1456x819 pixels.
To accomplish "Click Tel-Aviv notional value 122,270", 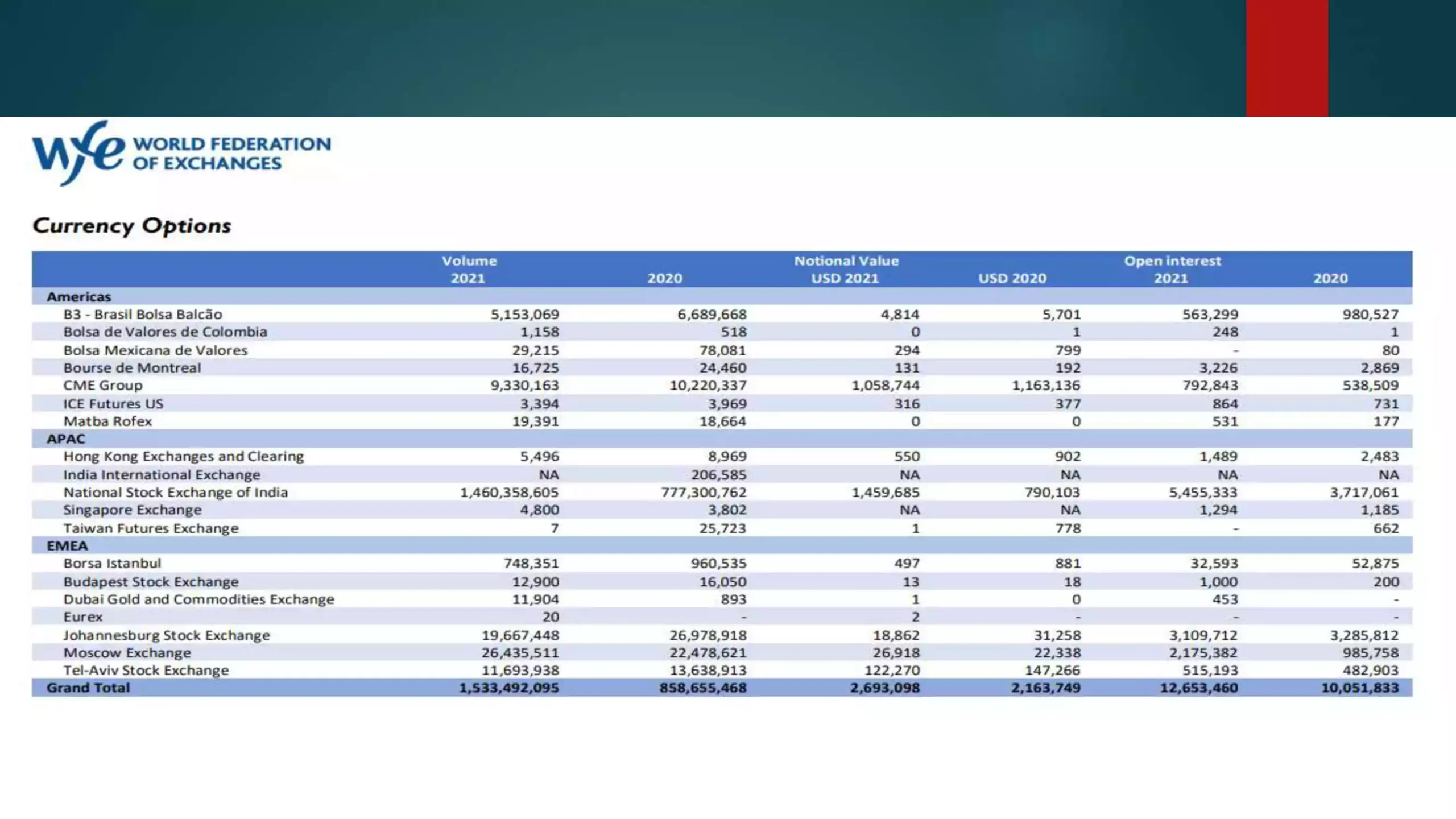I will [892, 671].
